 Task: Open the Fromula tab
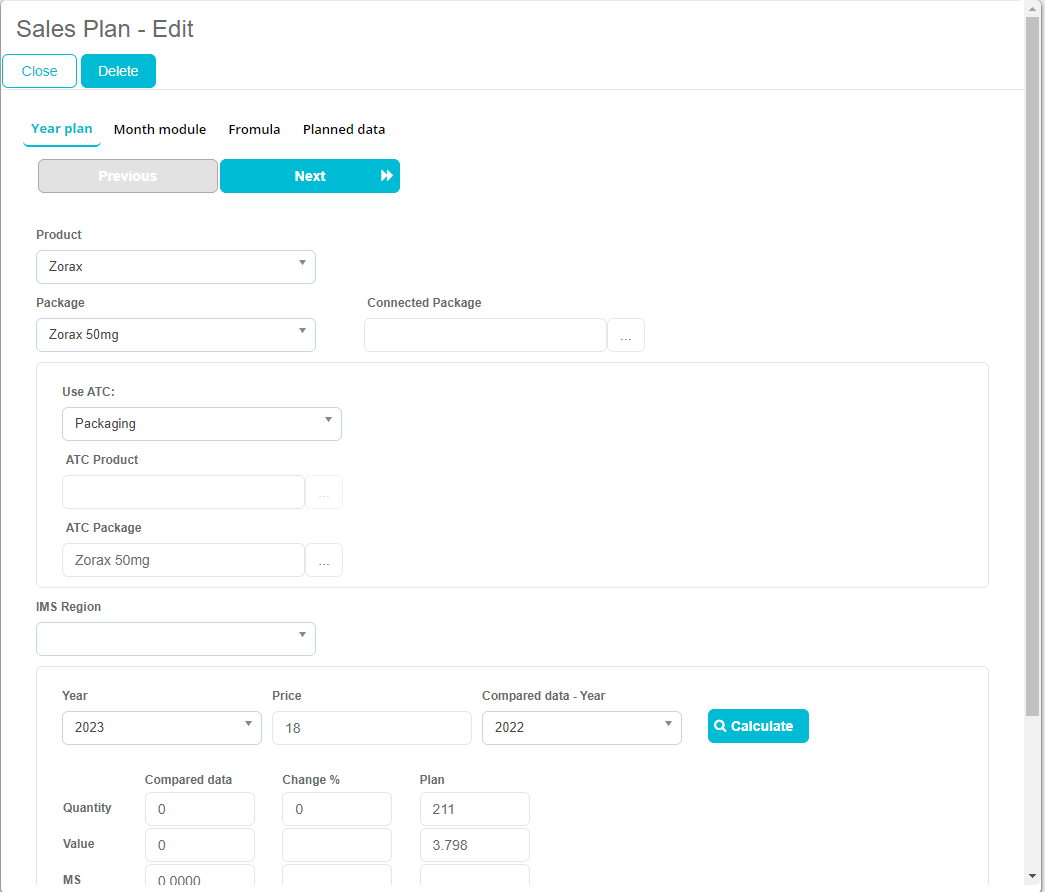tap(254, 130)
